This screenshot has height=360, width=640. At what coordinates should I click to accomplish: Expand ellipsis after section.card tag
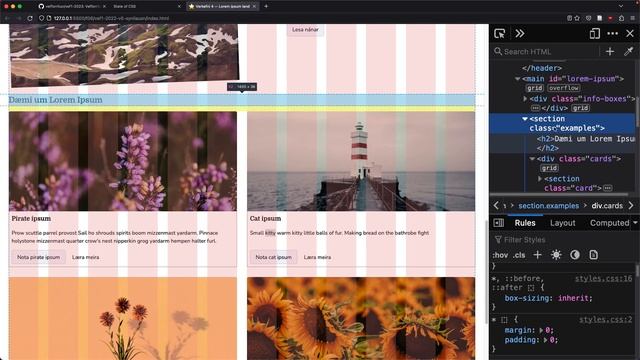click(x=608, y=188)
